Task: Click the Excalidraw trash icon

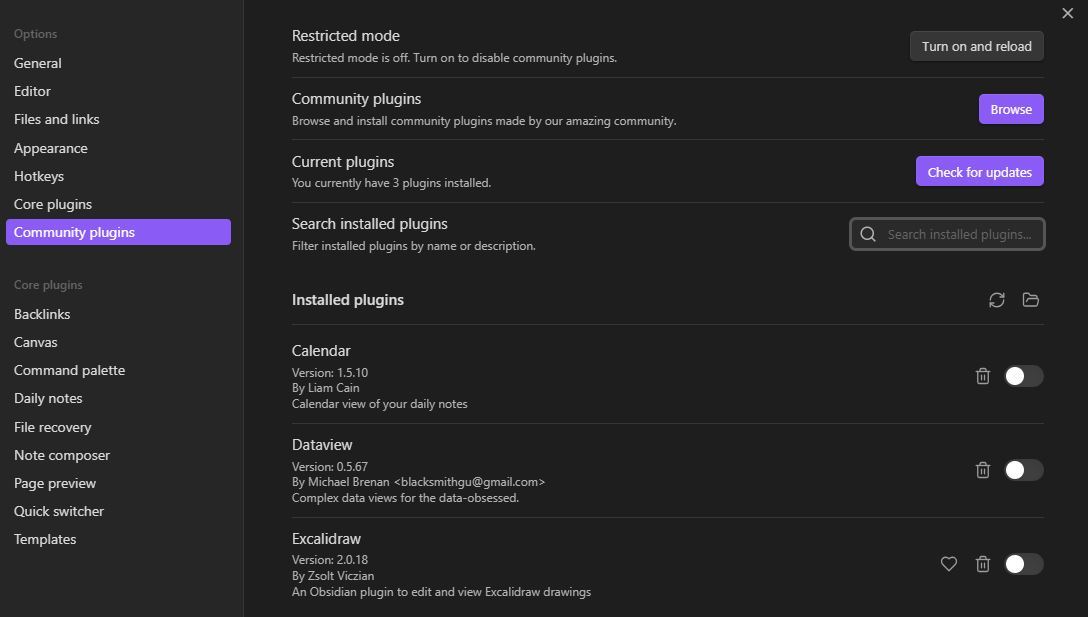Action: [983, 564]
